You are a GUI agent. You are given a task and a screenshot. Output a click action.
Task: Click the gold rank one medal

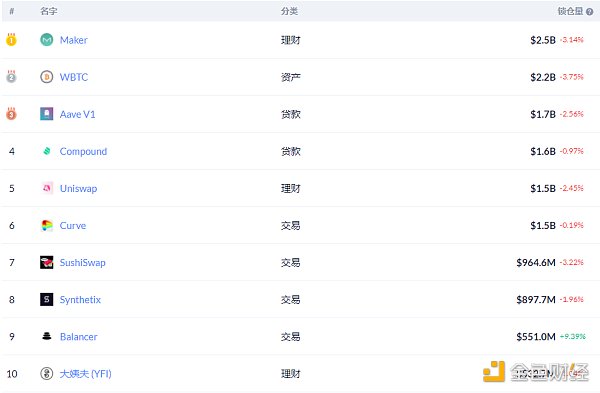pos(11,40)
